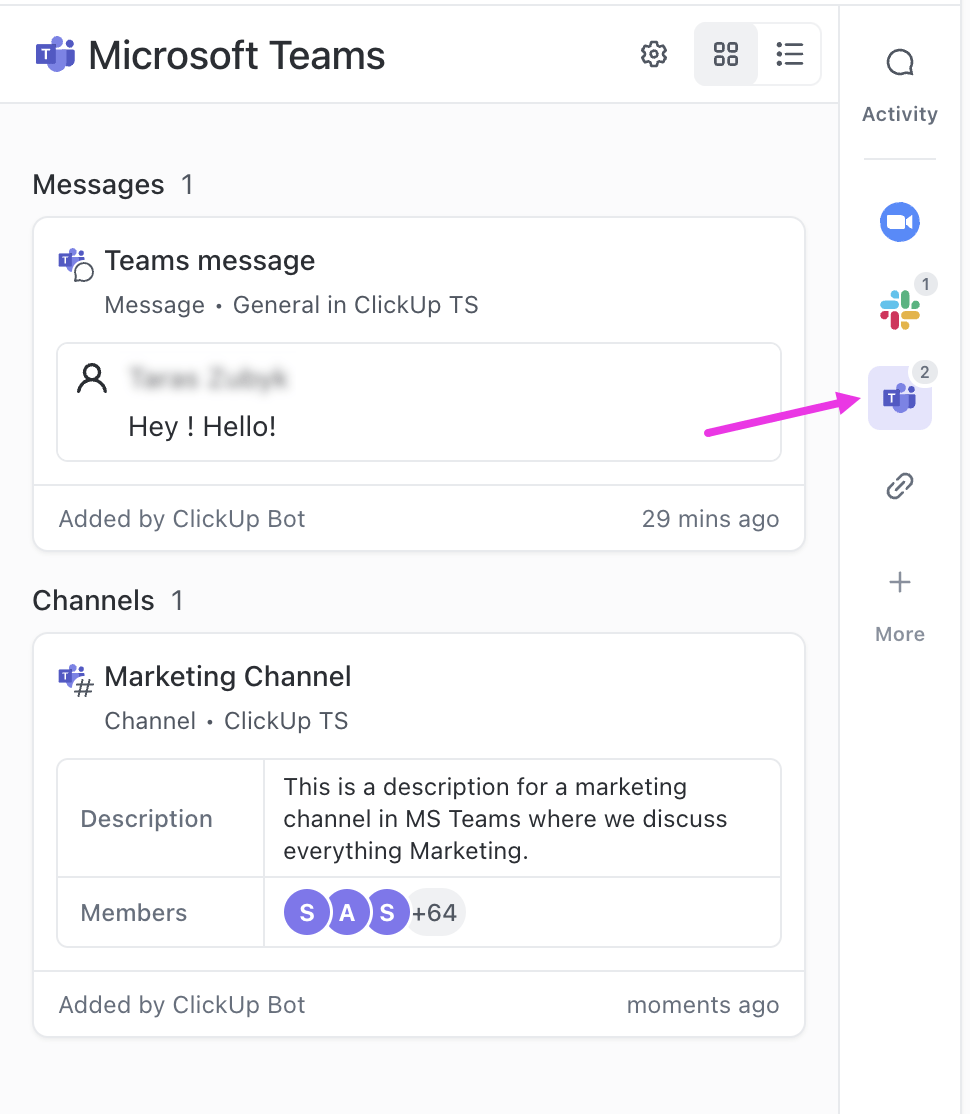Switch to the Activity tab
The width and height of the screenshot is (970, 1114).
click(x=899, y=113)
